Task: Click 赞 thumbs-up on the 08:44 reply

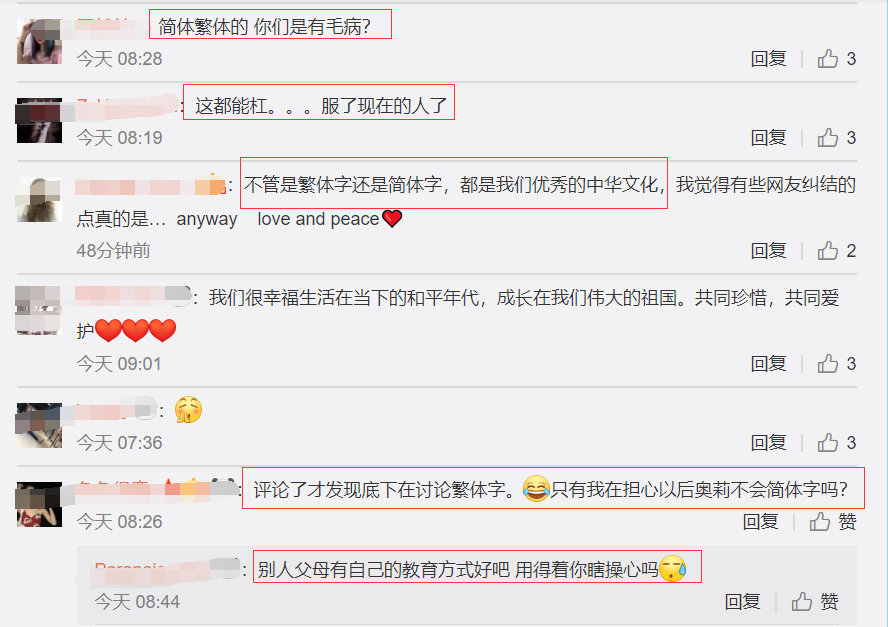Action: pyautogui.click(x=814, y=602)
